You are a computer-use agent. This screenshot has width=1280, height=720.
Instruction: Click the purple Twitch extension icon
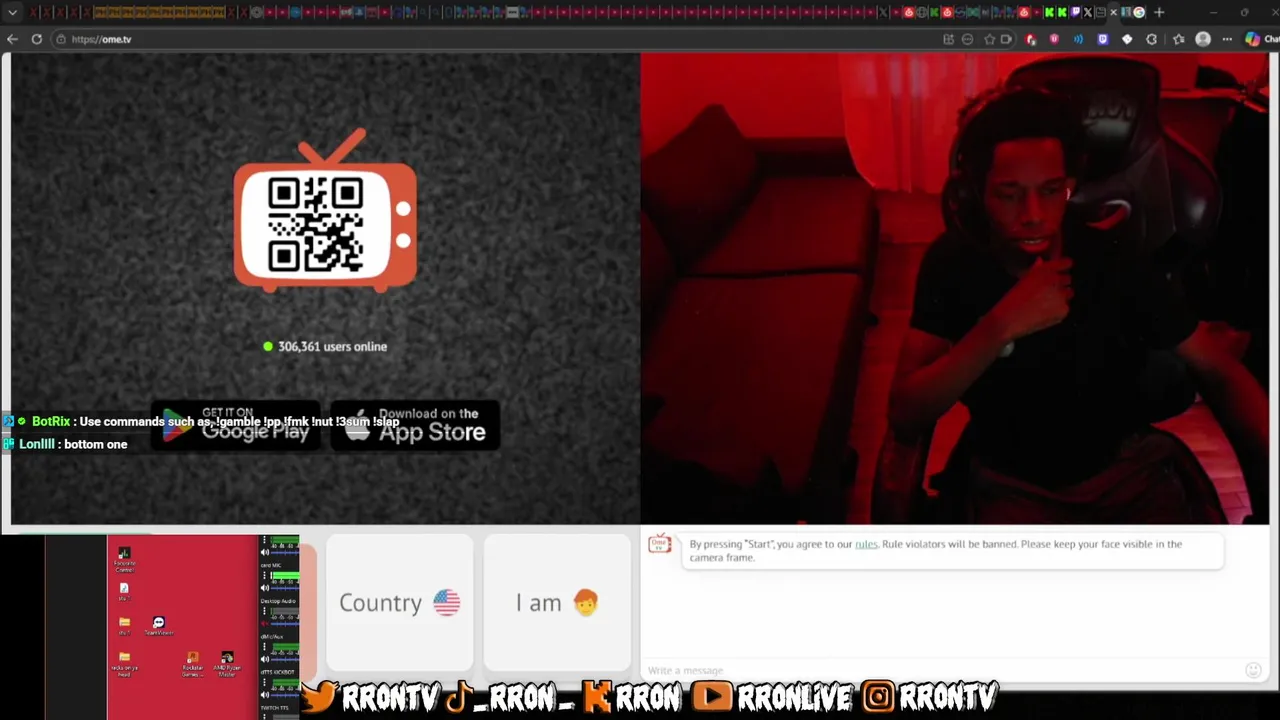point(1103,39)
